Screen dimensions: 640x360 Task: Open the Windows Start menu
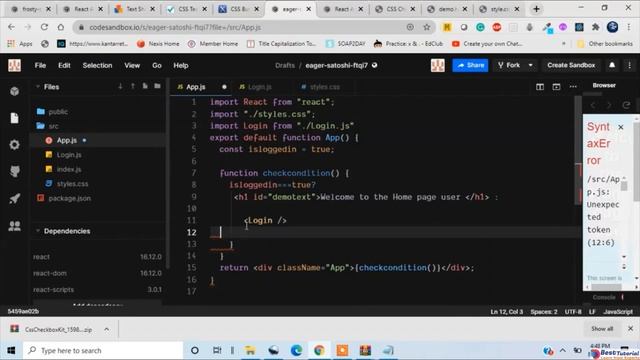tap(11, 350)
